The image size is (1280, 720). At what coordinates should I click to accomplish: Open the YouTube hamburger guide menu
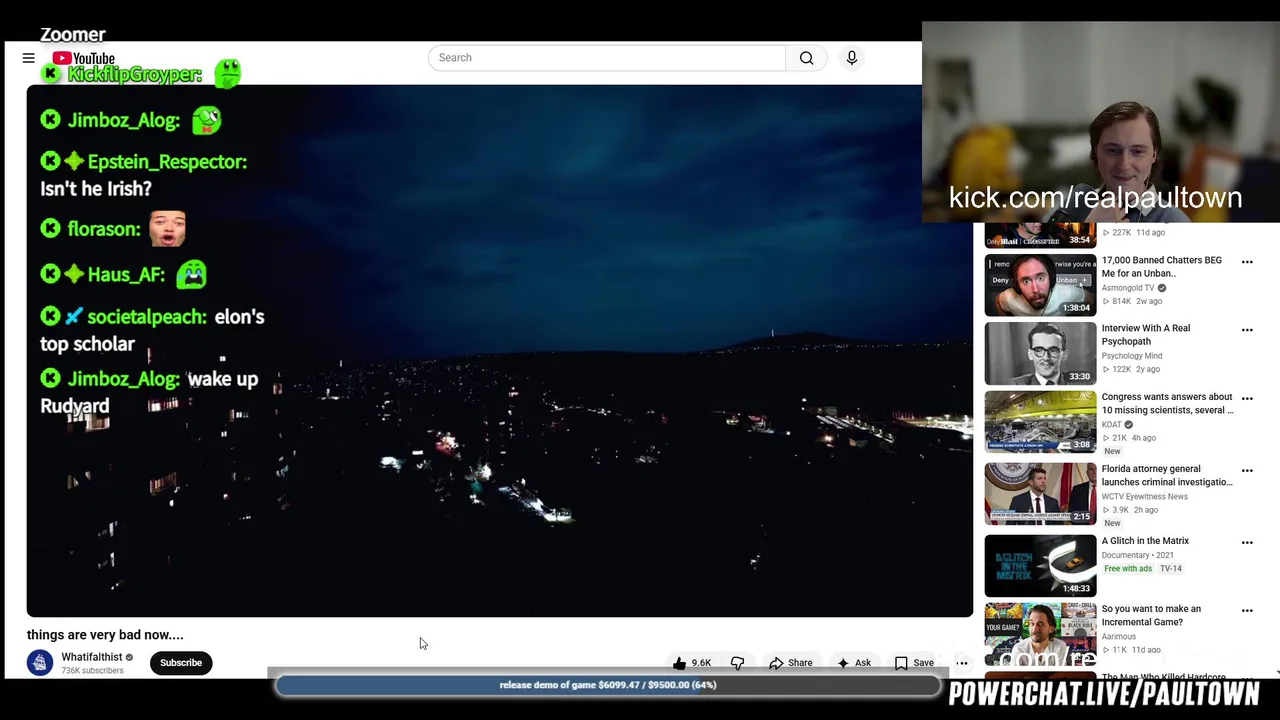(x=29, y=59)
